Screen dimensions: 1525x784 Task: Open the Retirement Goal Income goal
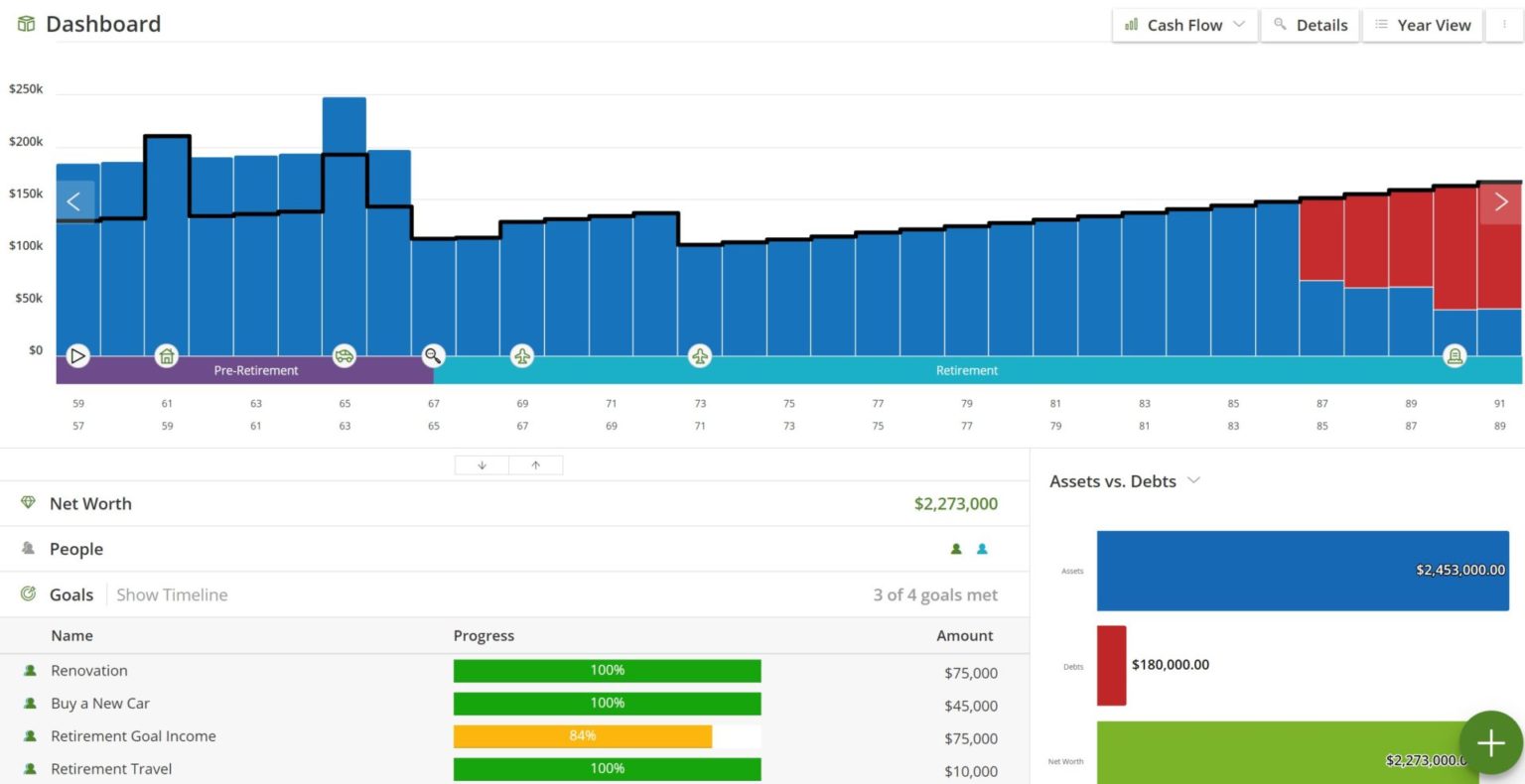(133, 736)
